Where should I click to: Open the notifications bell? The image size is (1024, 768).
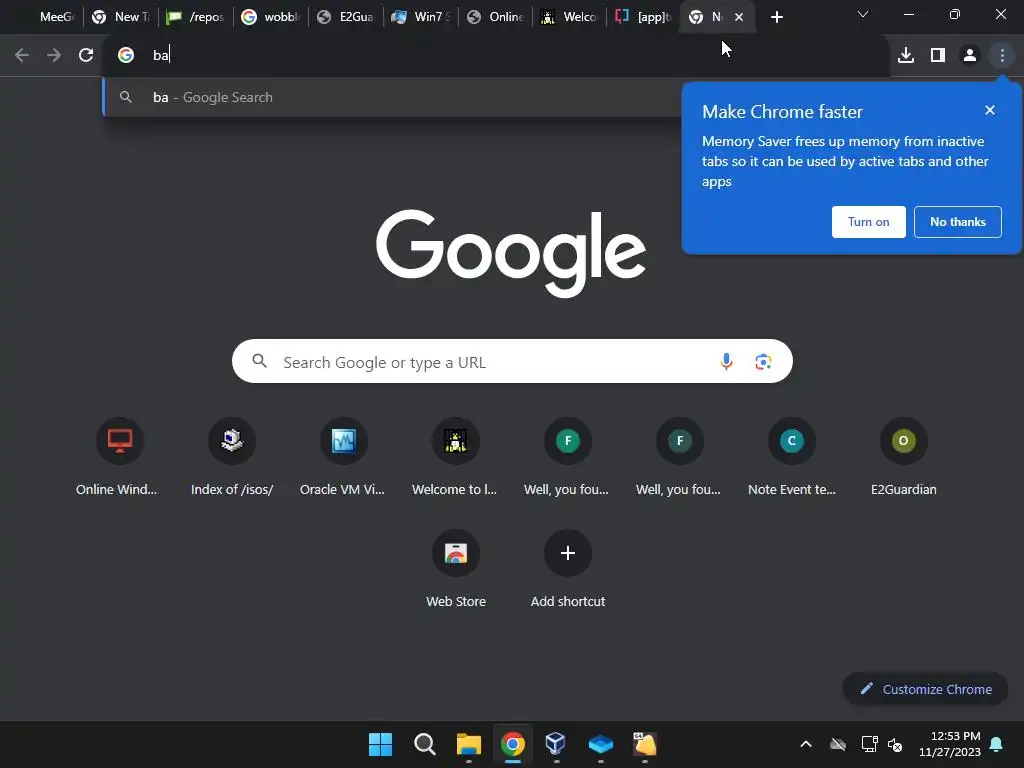997,744
